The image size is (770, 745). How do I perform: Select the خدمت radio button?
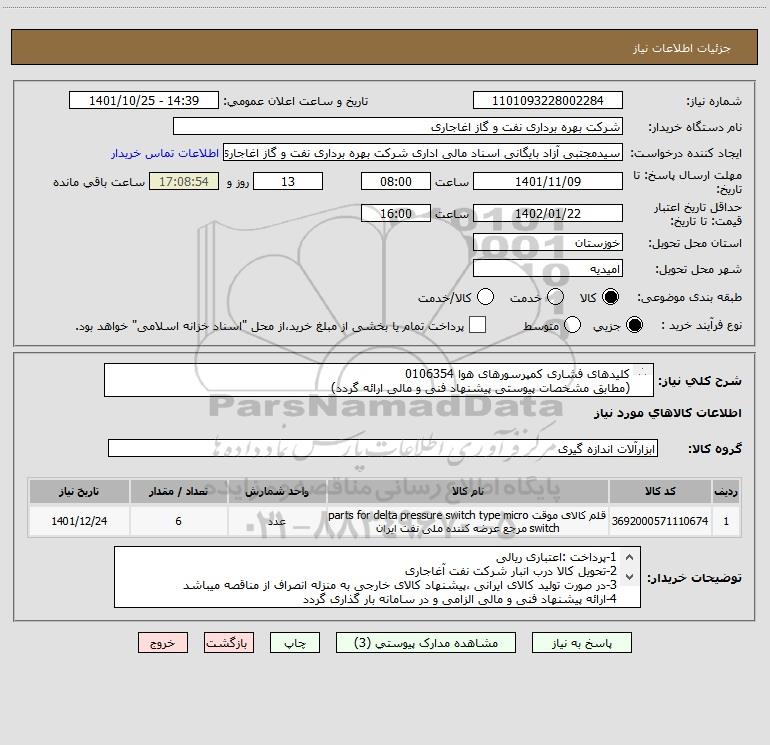tap(555, 297)
